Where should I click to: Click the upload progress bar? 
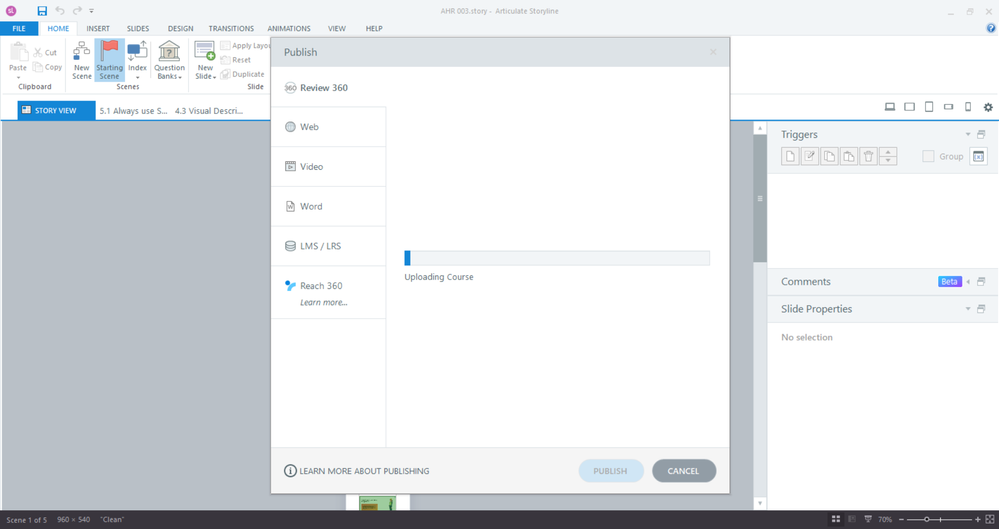(x=557, y=258)
